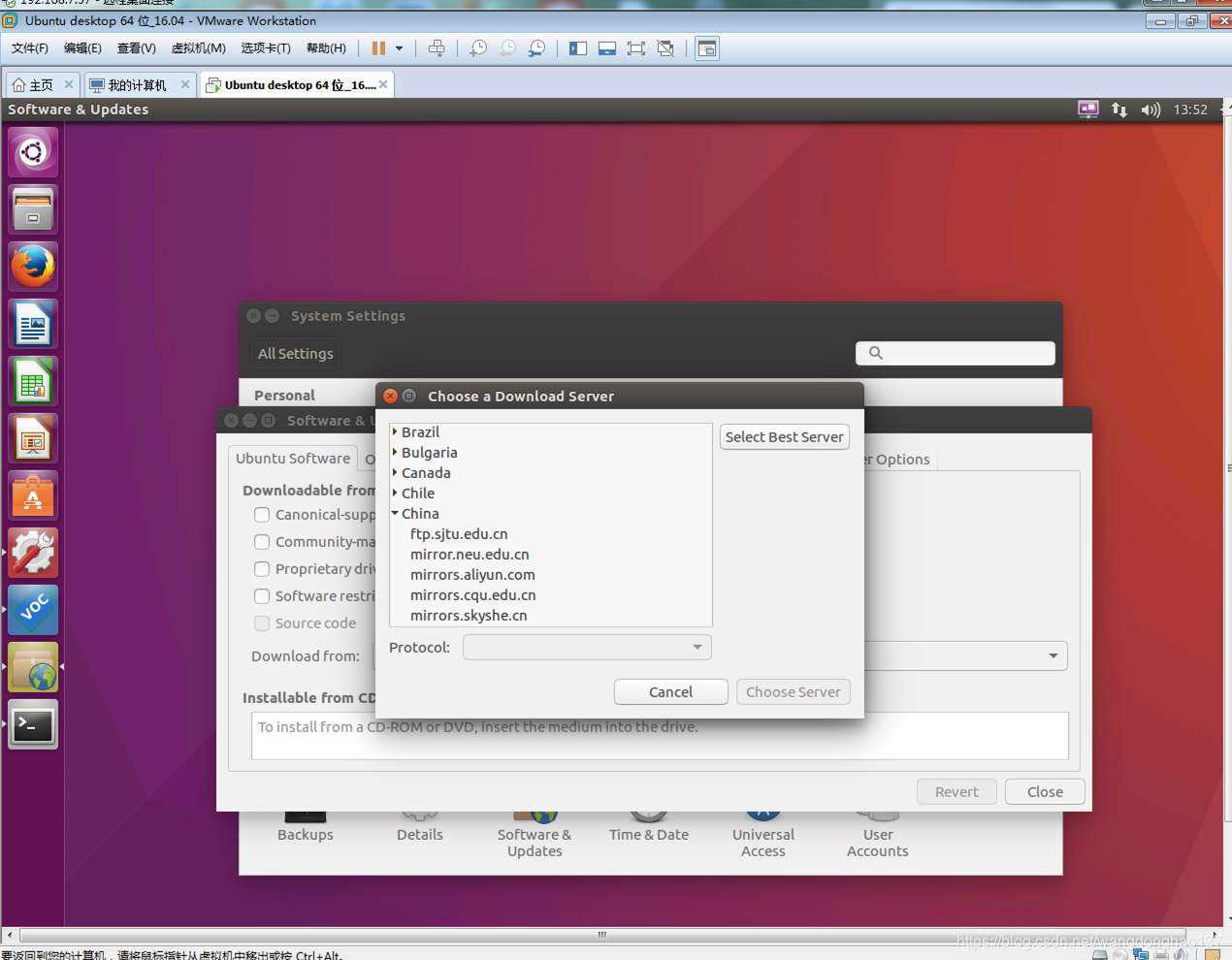Viewport: 1232px width, 960px height.
Task: Open VMware 选项卡(T) menu
Action: pos(266,48)
